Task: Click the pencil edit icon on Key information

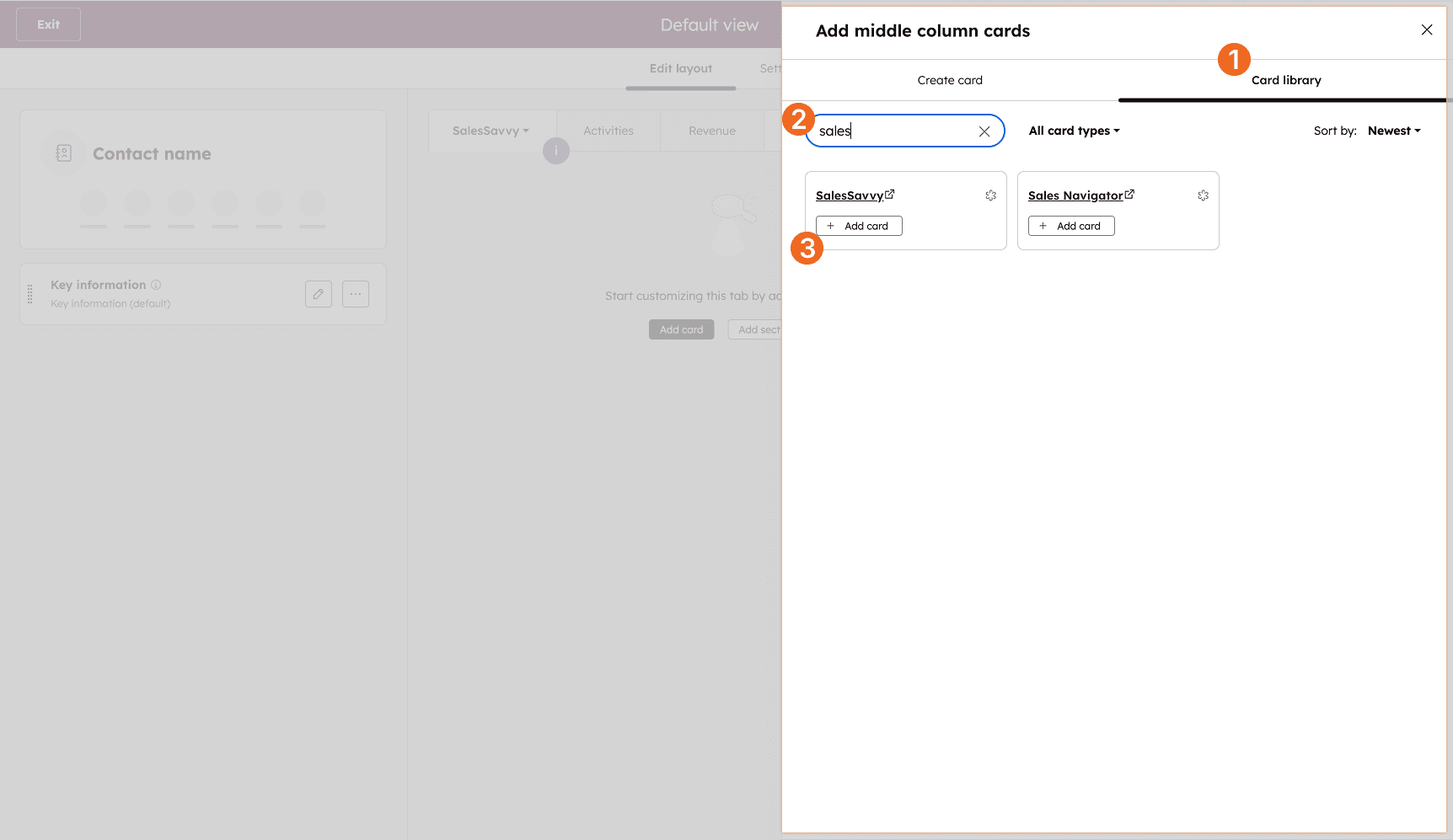Action: coord(319,294)
